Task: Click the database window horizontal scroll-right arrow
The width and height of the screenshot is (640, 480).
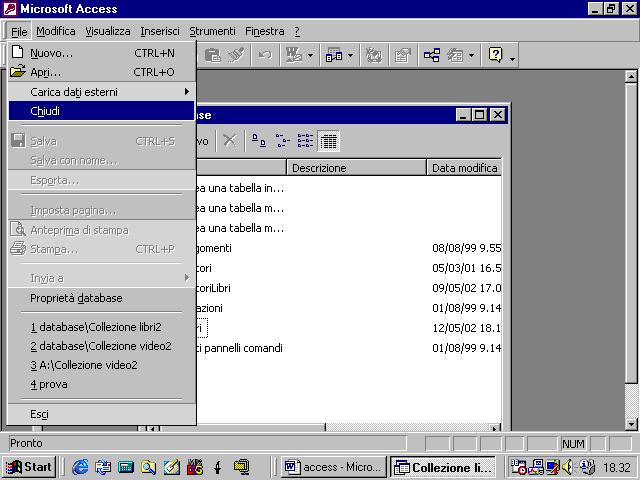Action: click(495, 428)
